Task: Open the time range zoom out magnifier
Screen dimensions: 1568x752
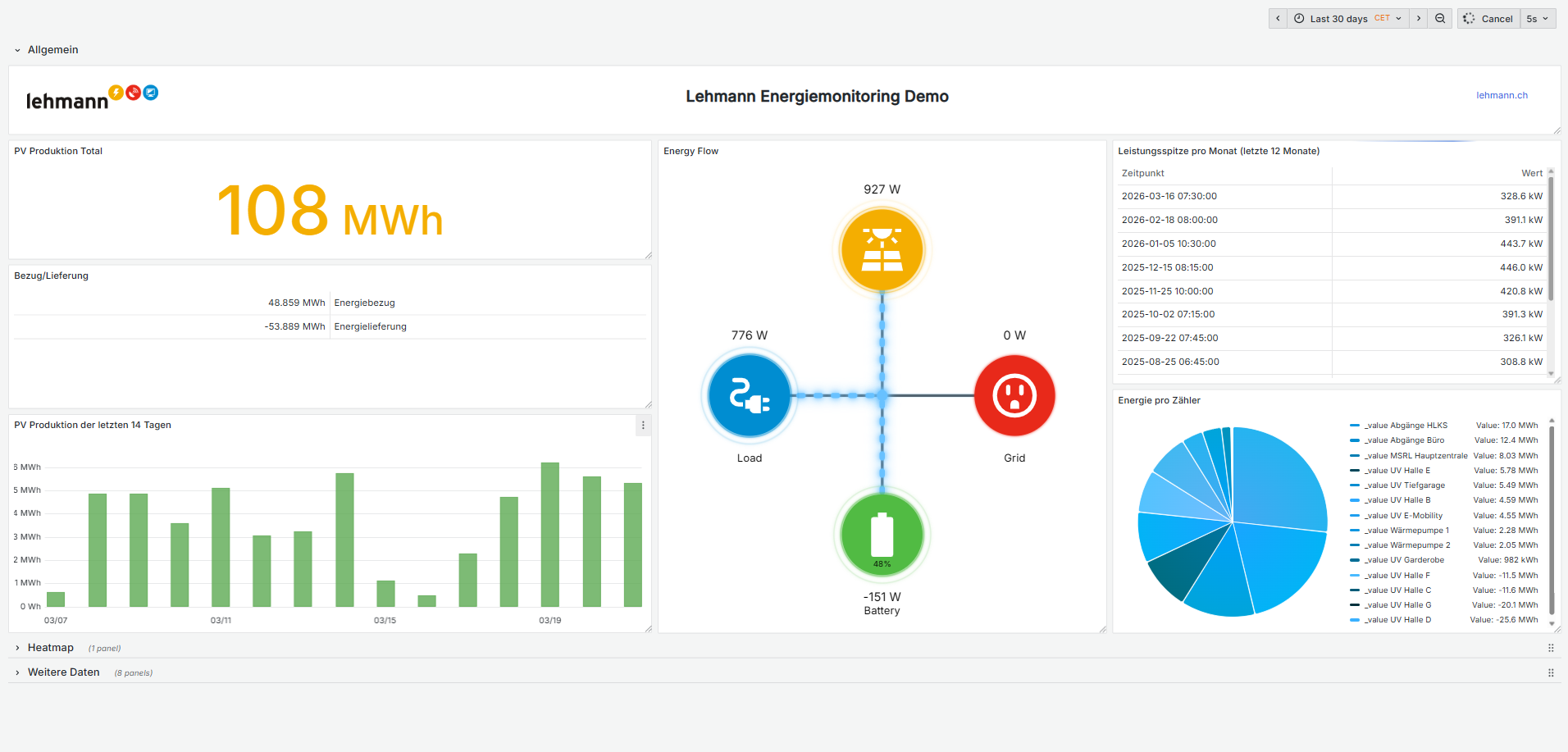Action: click(1439, 18)
